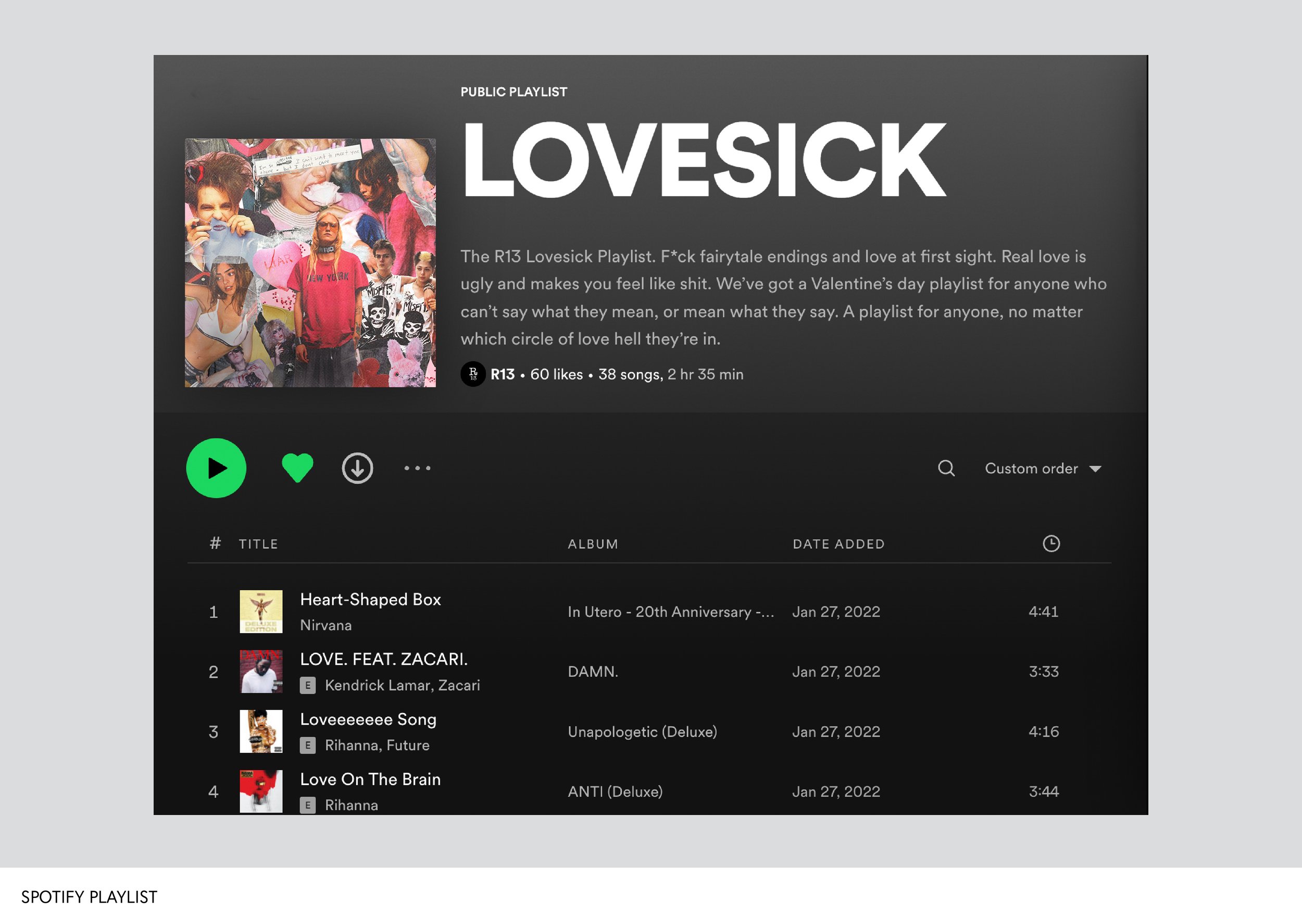Click the 3:44 duration of Love On The Brain

point(1044,791)
